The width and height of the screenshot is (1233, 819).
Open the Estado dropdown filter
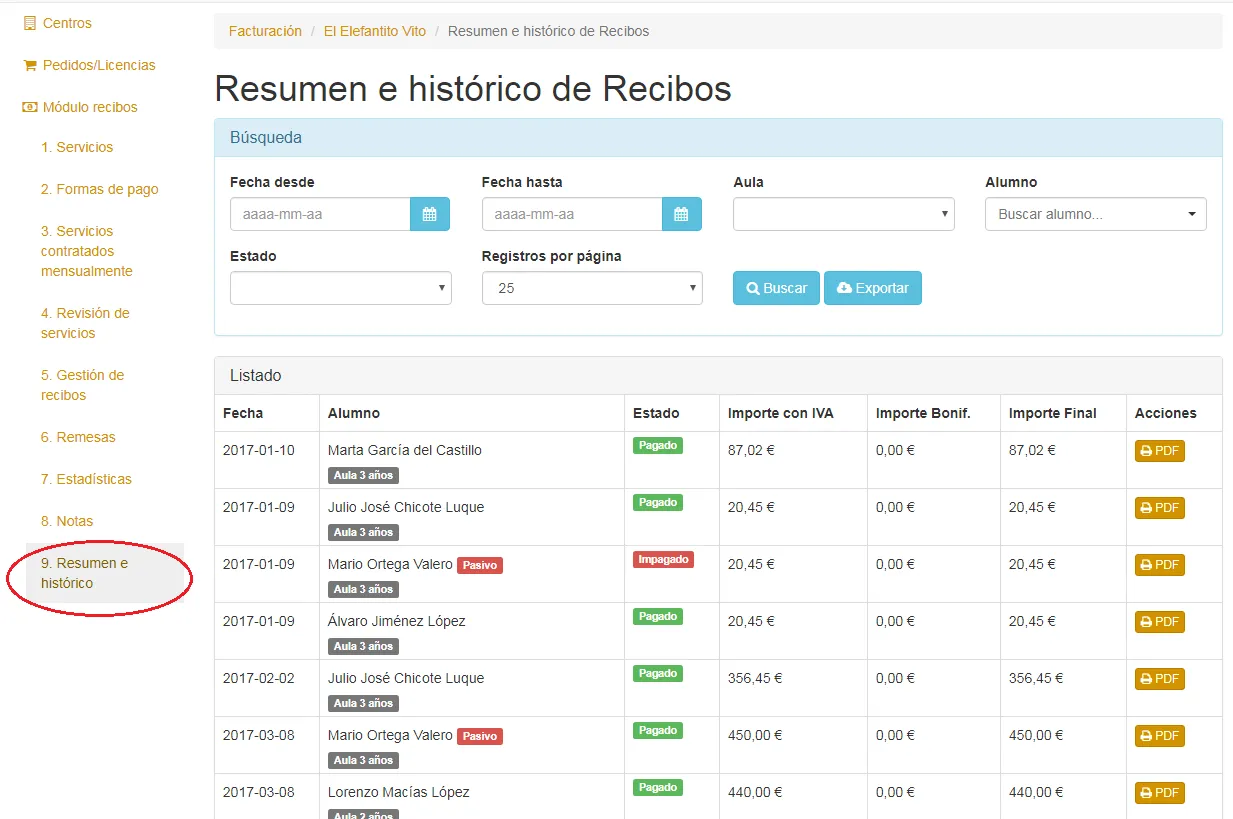point(341,288)
